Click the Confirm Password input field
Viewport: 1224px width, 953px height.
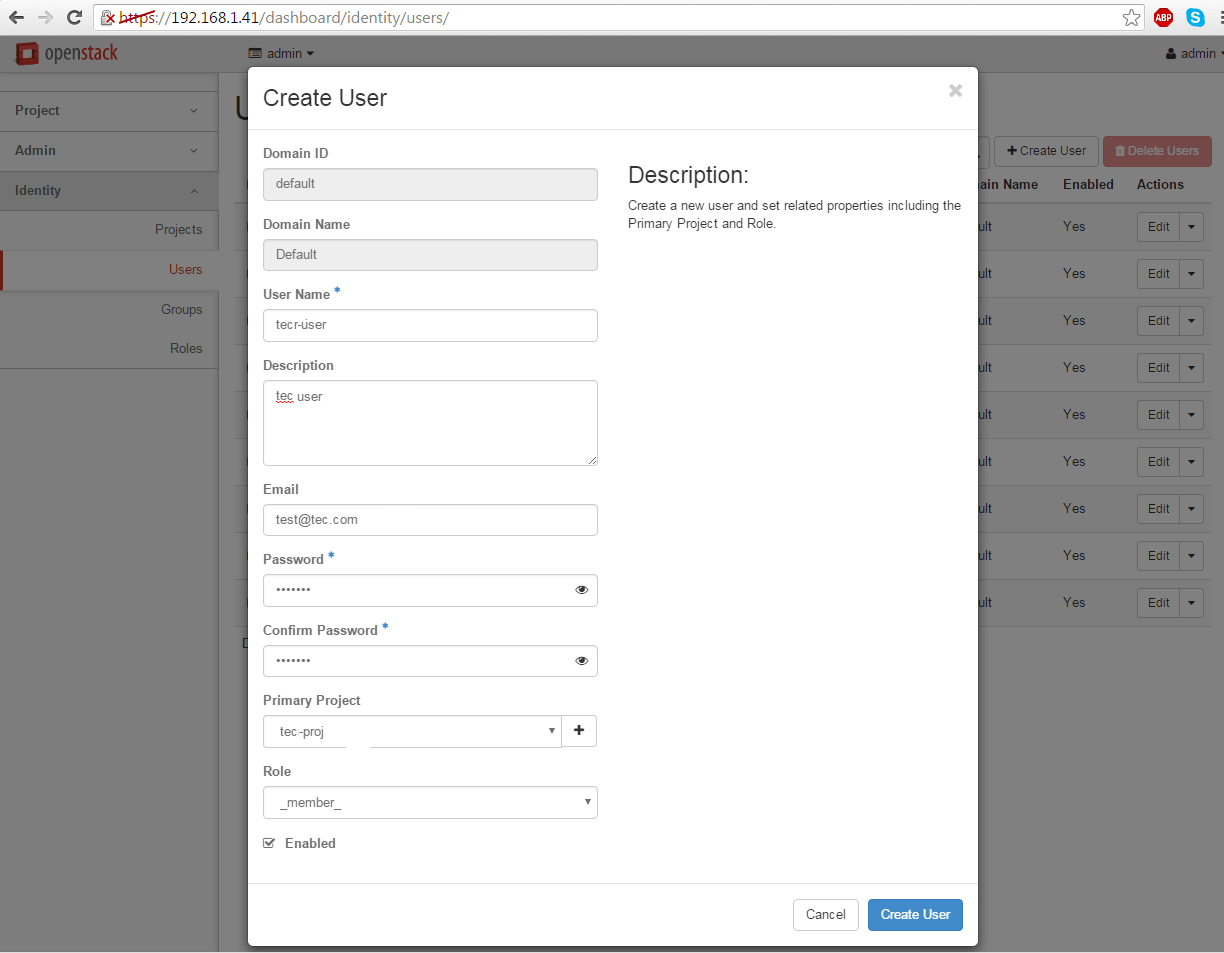(x=430, y=661)
